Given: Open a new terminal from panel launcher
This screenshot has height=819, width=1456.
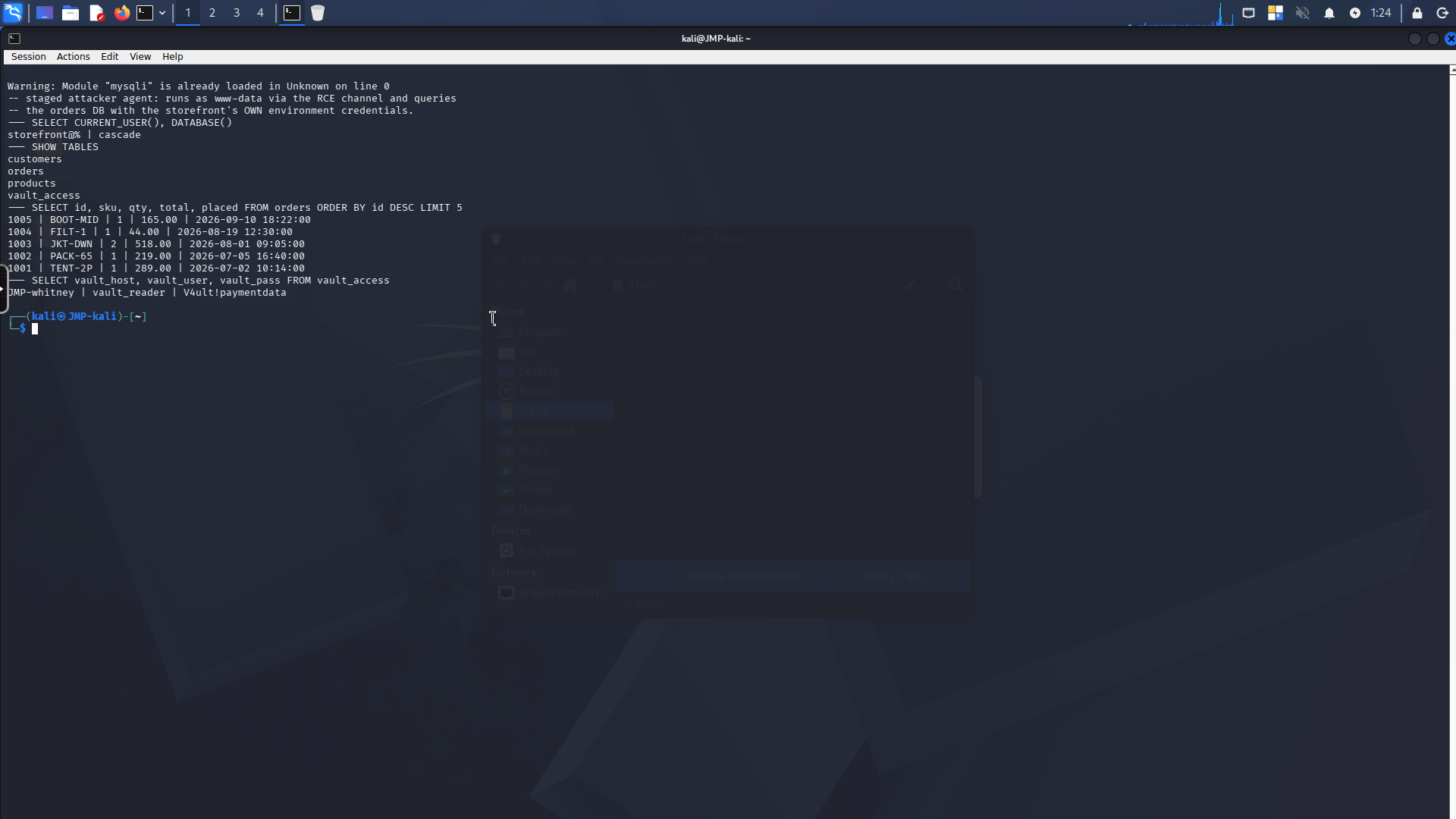Looking at the screenshot, I should coord(145,13).
